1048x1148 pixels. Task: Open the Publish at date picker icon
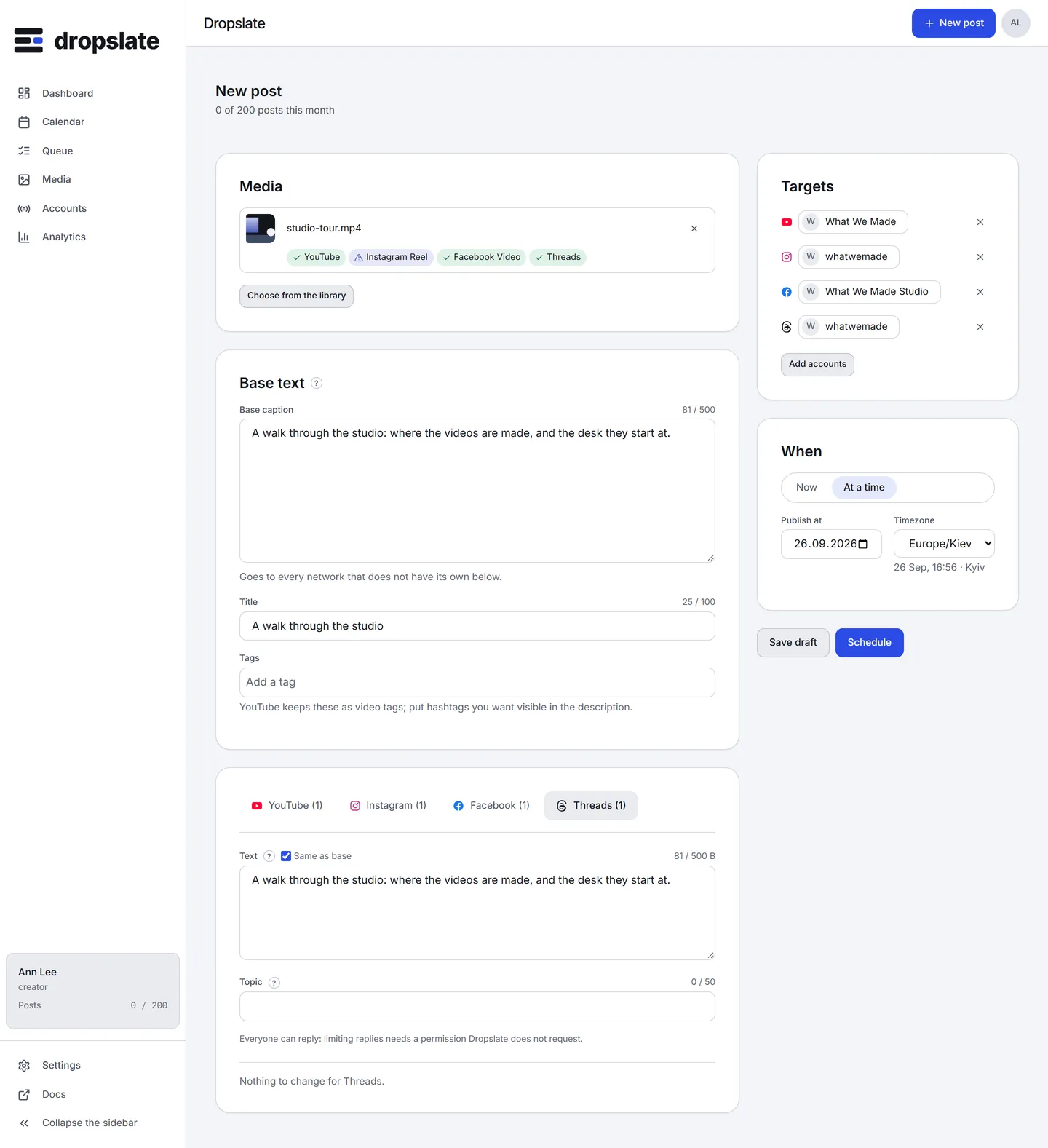(863, 545)
